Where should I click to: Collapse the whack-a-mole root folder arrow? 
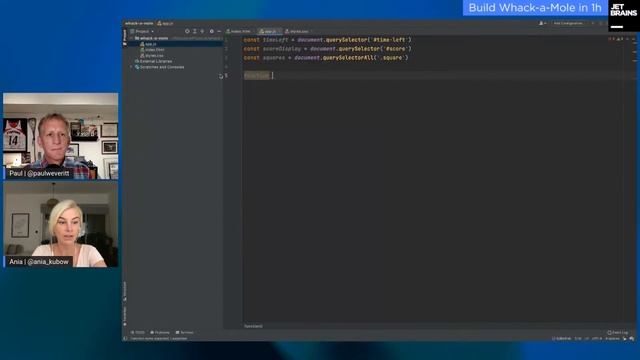pyautogui.click(x=131, y=38)
